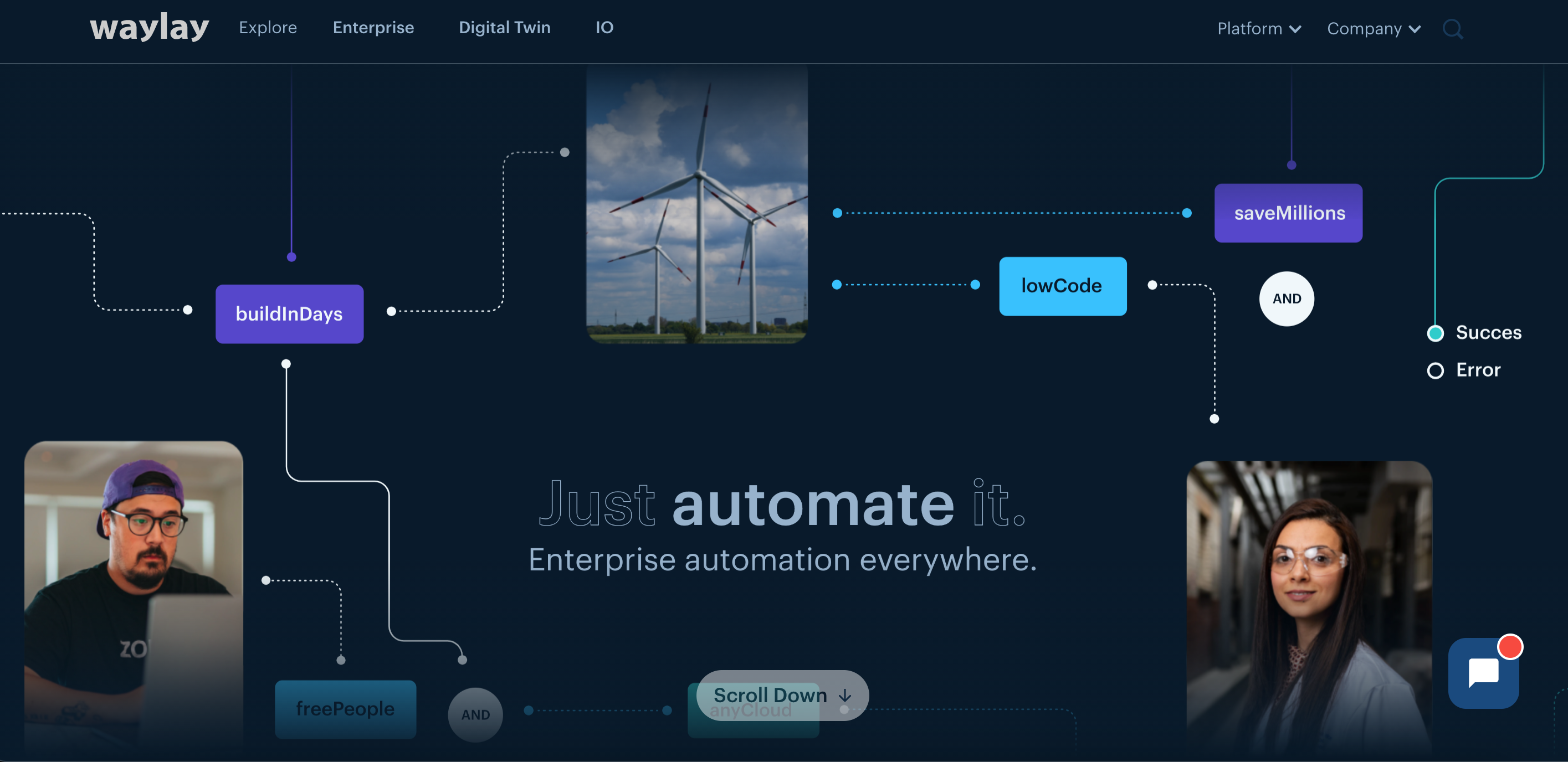The image size is (1568, 762).
Task: Go to the Enterprise page
Action: tap(373, 27)
